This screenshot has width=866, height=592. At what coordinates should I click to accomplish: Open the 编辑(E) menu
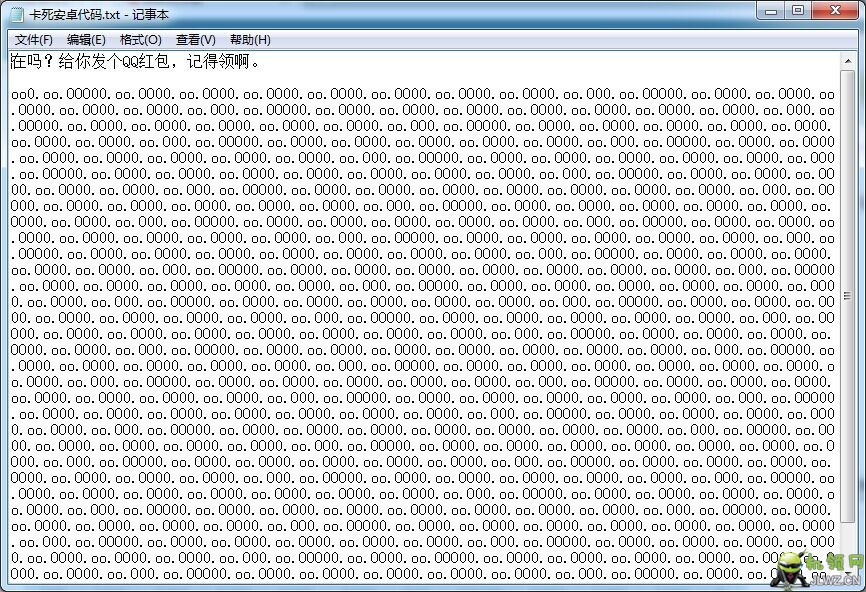pos(86,40)
